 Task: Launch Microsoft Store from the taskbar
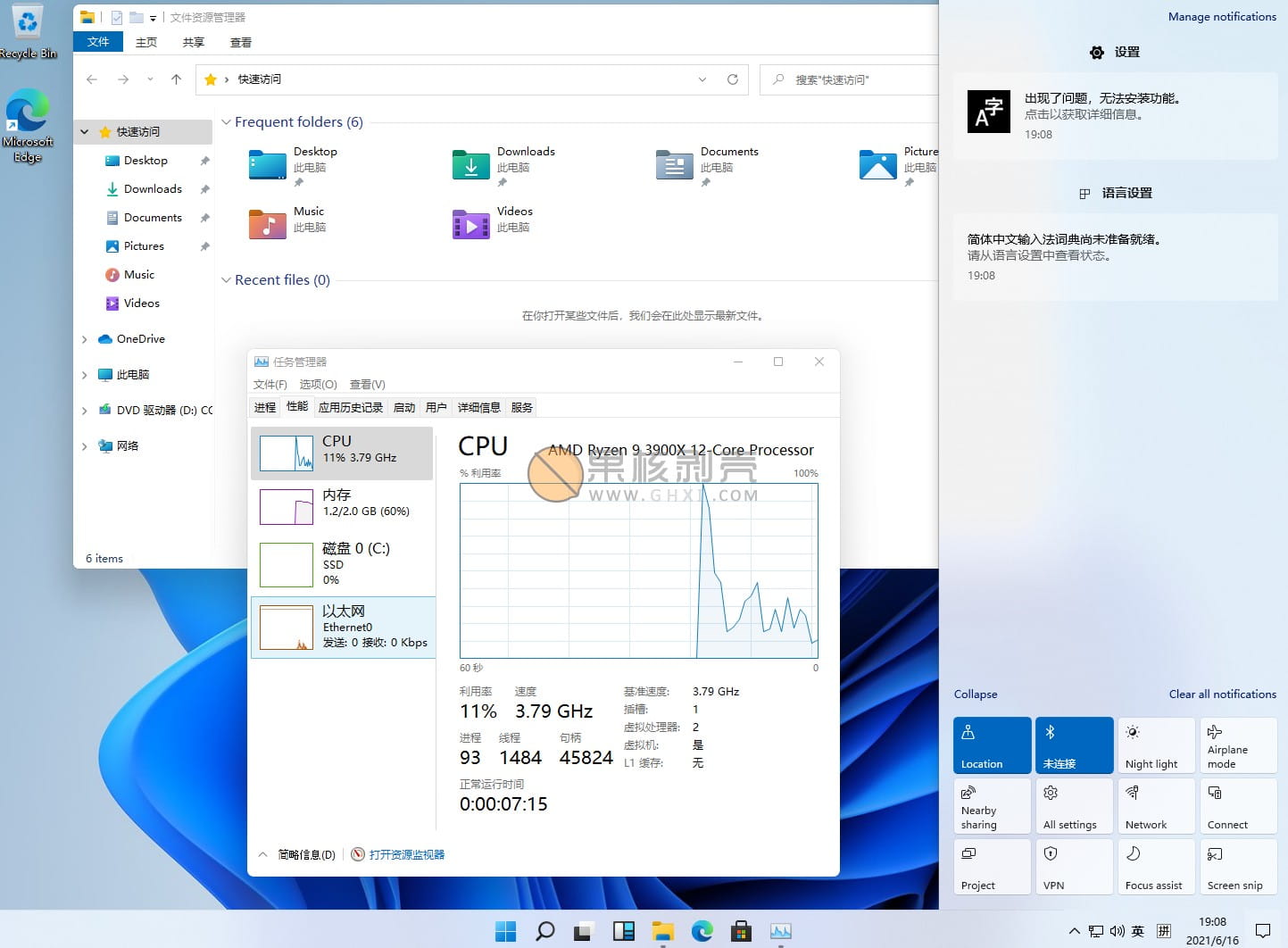(x=742, y=931)
